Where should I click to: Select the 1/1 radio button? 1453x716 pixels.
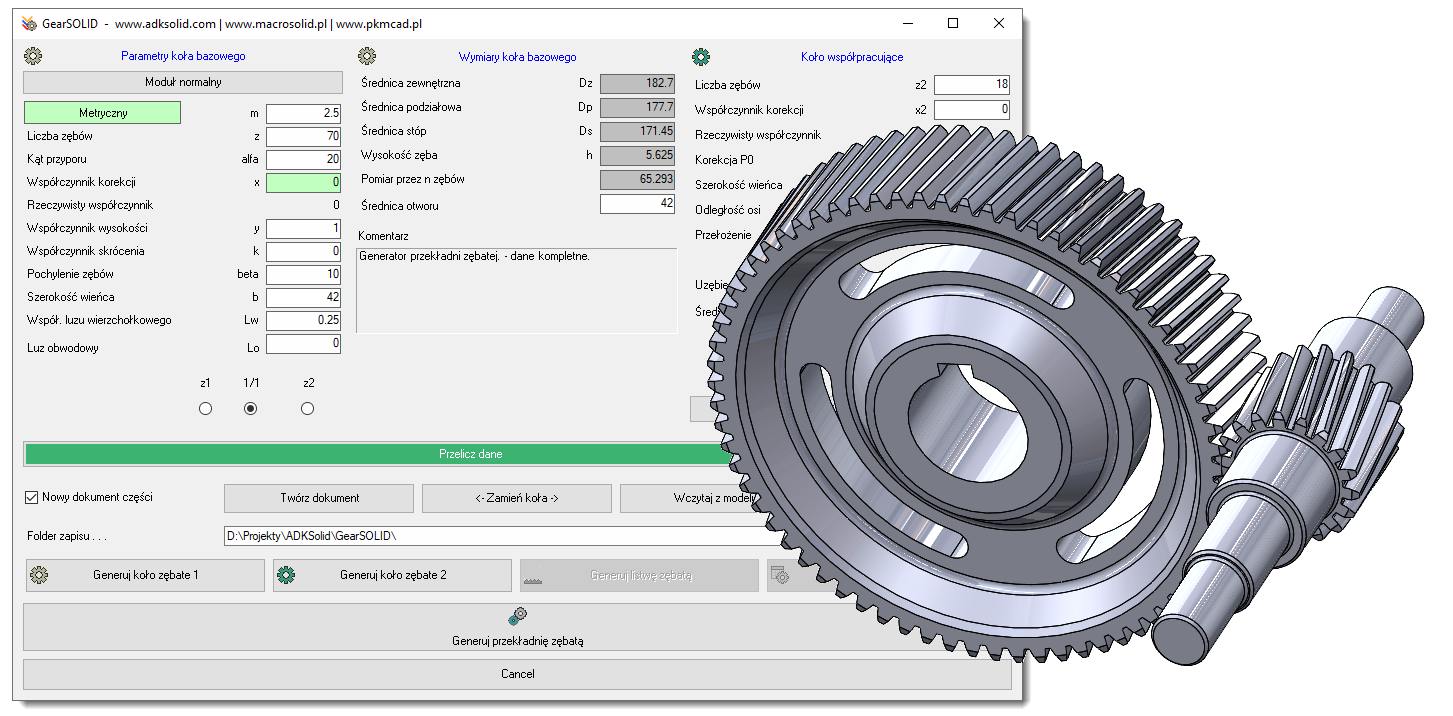click(251, 408)
